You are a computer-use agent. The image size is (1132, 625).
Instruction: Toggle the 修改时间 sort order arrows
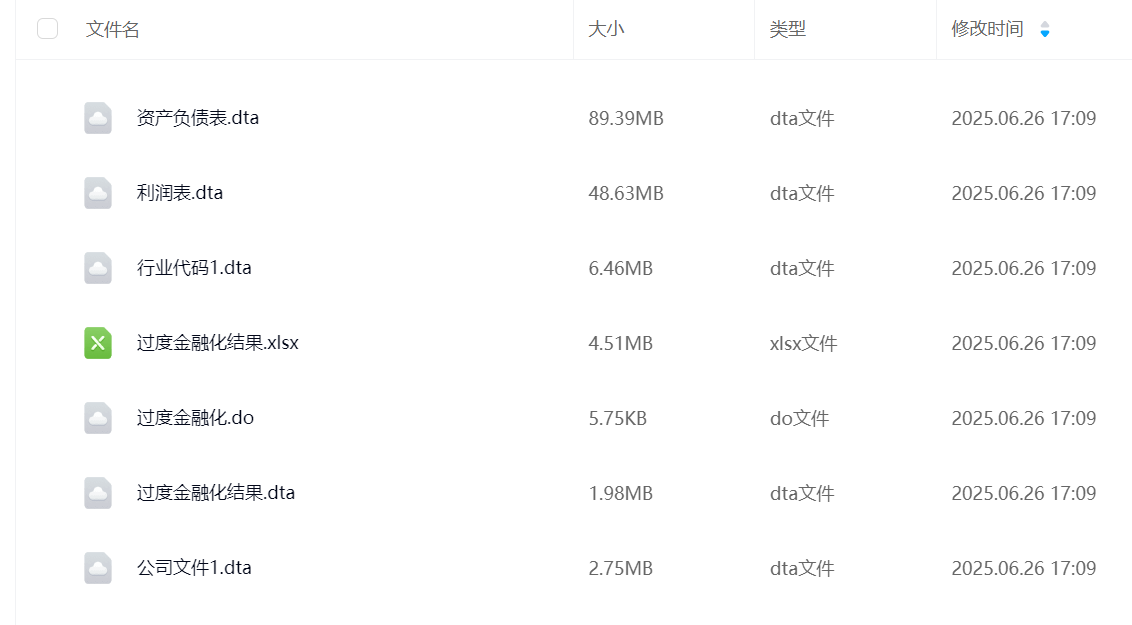pos(1045,30)
